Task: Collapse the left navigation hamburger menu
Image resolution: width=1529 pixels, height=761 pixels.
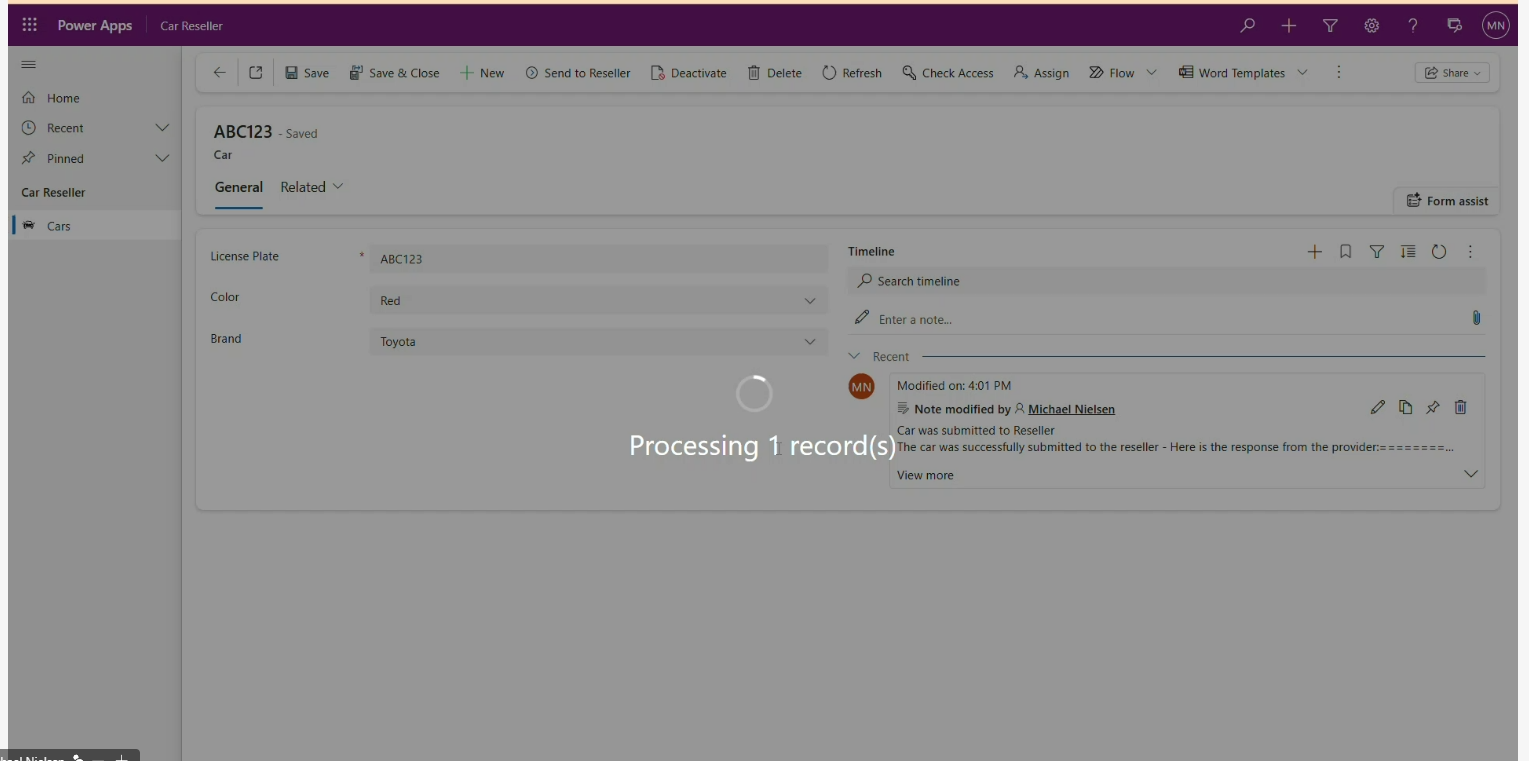Action: [29, 65]
